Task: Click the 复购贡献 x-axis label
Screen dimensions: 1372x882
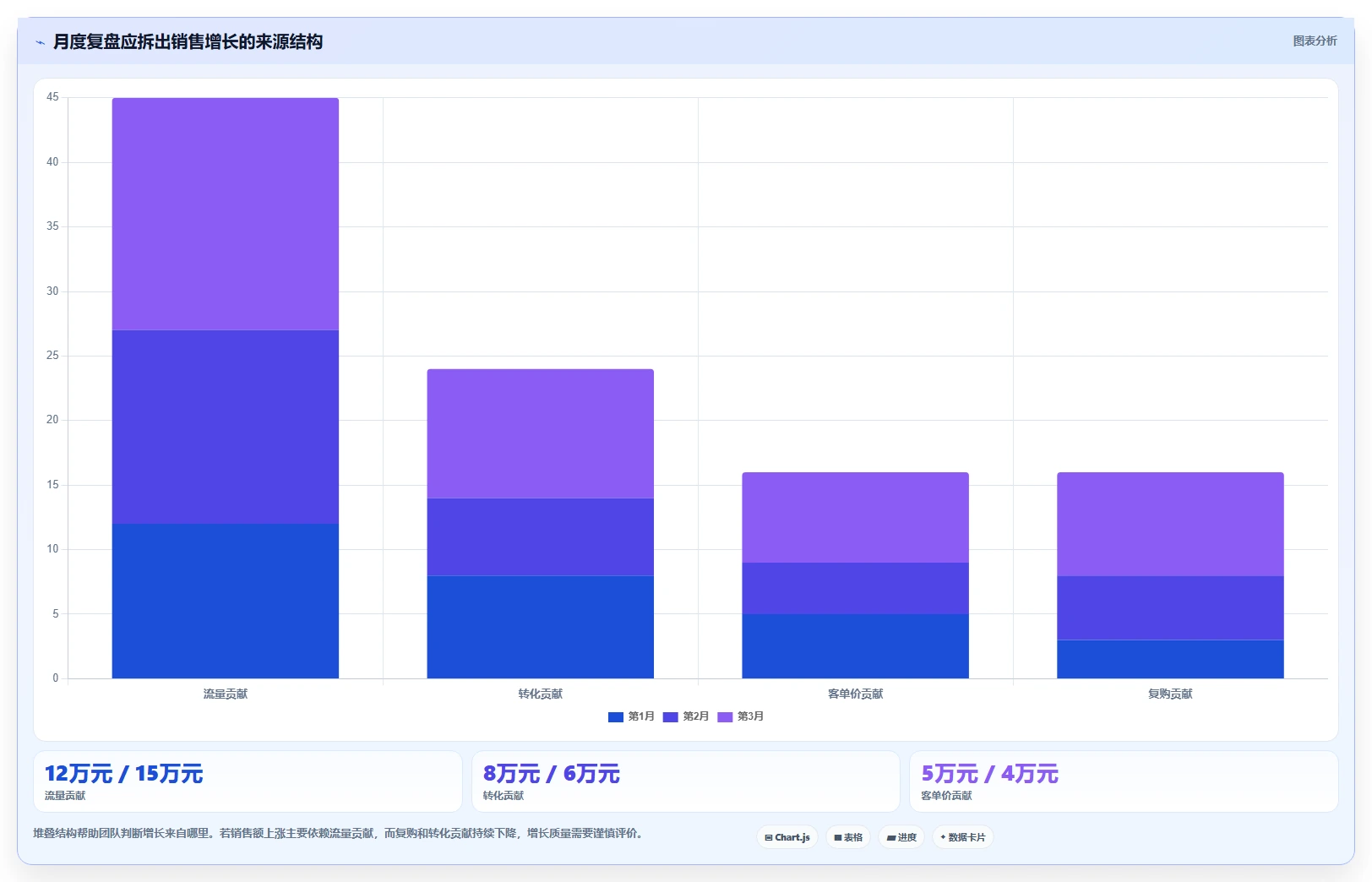Action: coord(1171,694)
